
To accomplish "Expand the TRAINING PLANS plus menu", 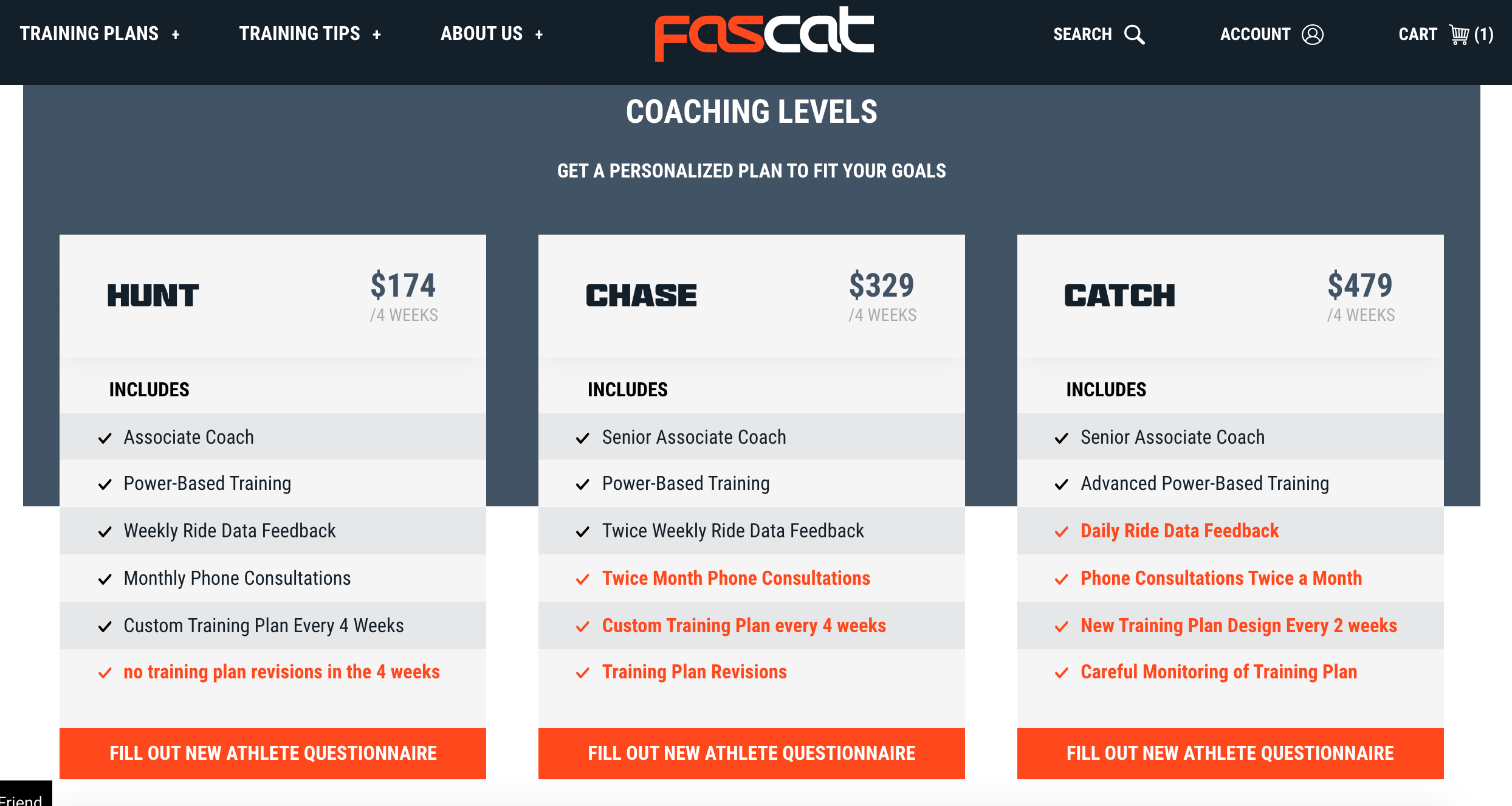I will [x=176, y=34].
